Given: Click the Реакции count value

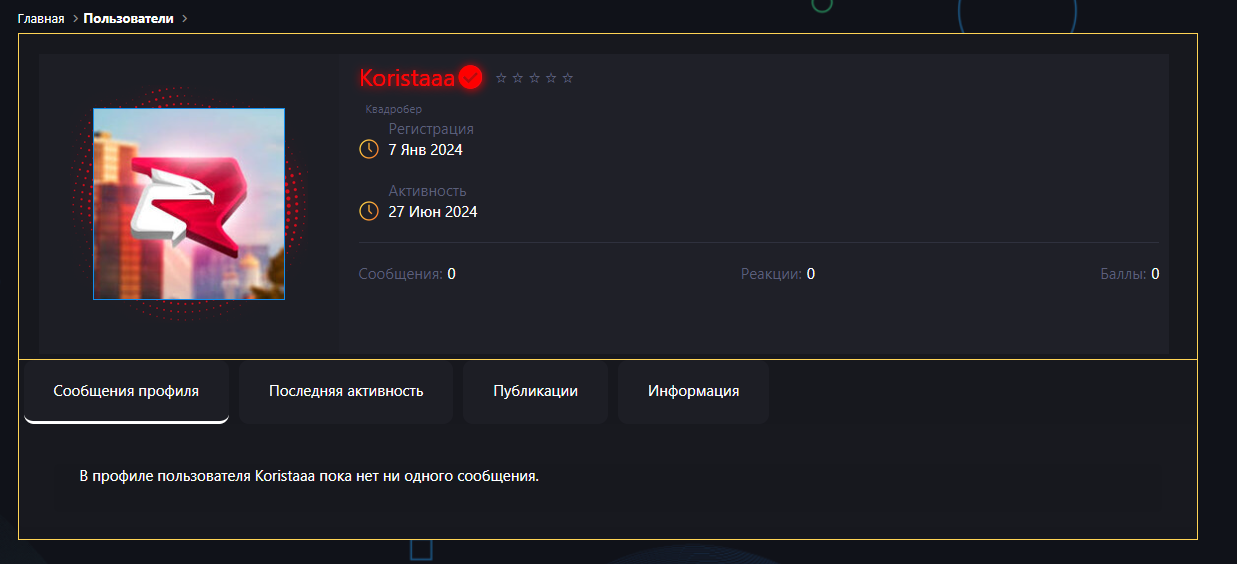Looking at the screenshot, I should coord(811,274).
